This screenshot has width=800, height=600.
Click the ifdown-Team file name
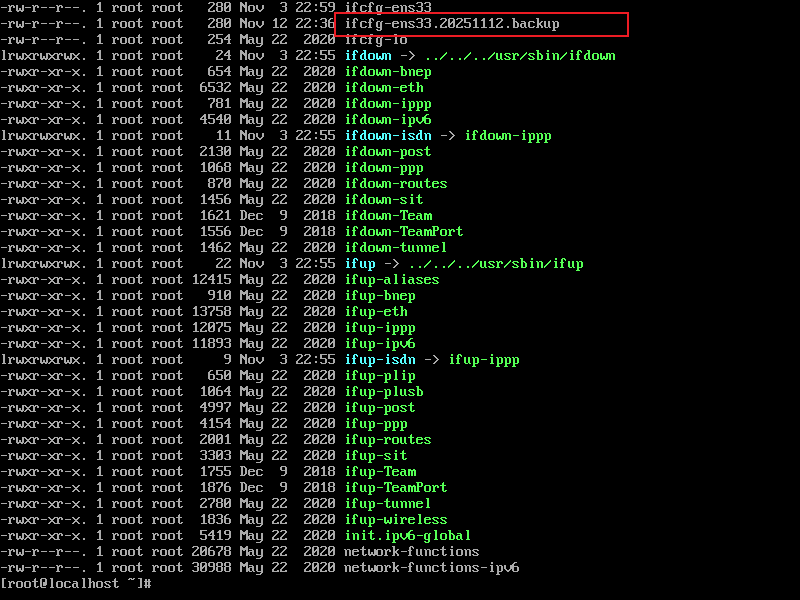[388, 216]
